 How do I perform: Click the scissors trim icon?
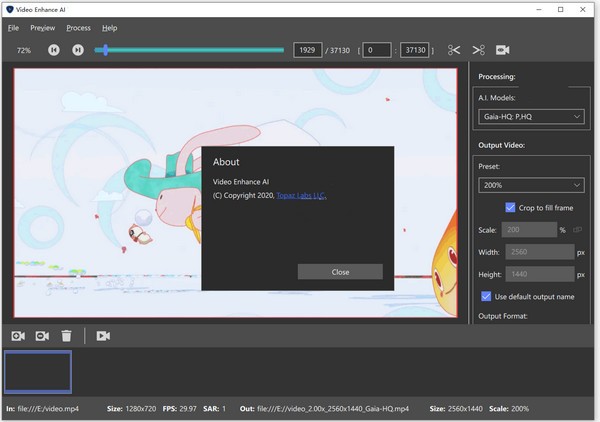[455, 50]
